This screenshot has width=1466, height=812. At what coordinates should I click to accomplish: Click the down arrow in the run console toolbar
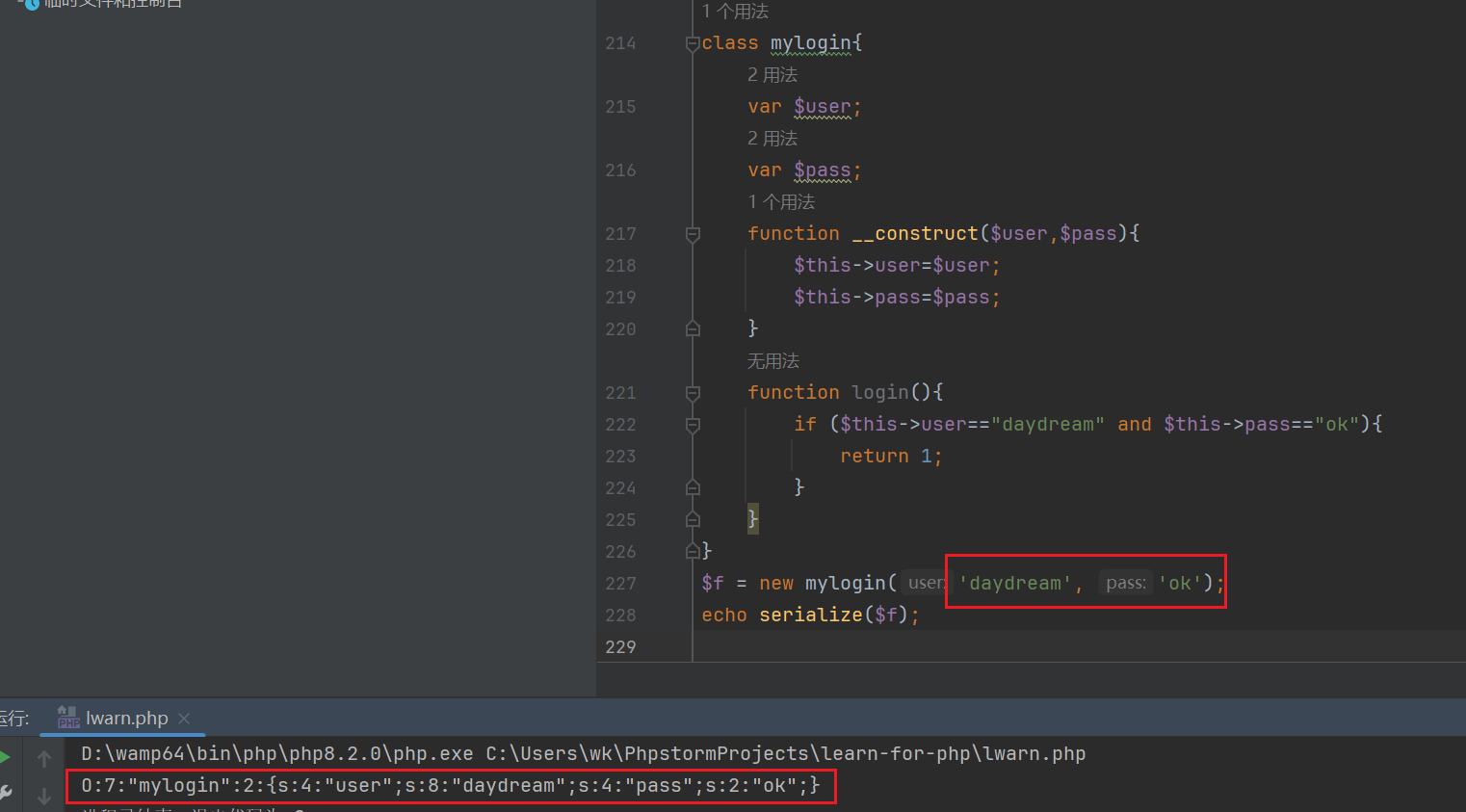[44, 796]
